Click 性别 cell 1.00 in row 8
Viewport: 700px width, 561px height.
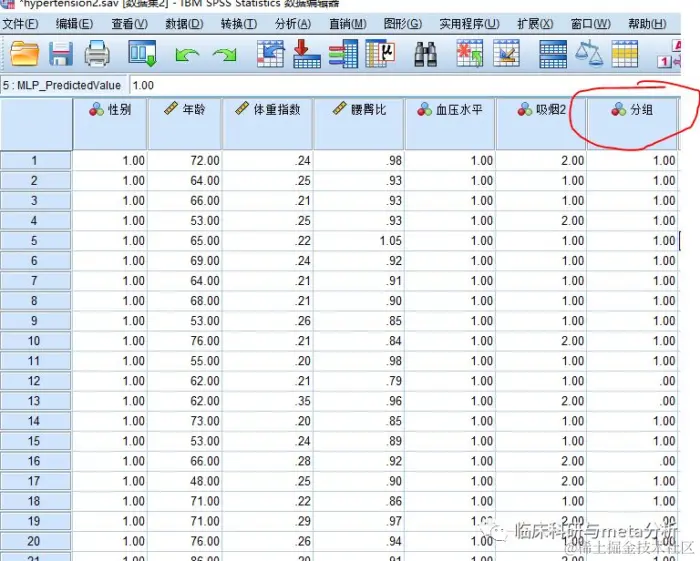click(x=110, y=301)
